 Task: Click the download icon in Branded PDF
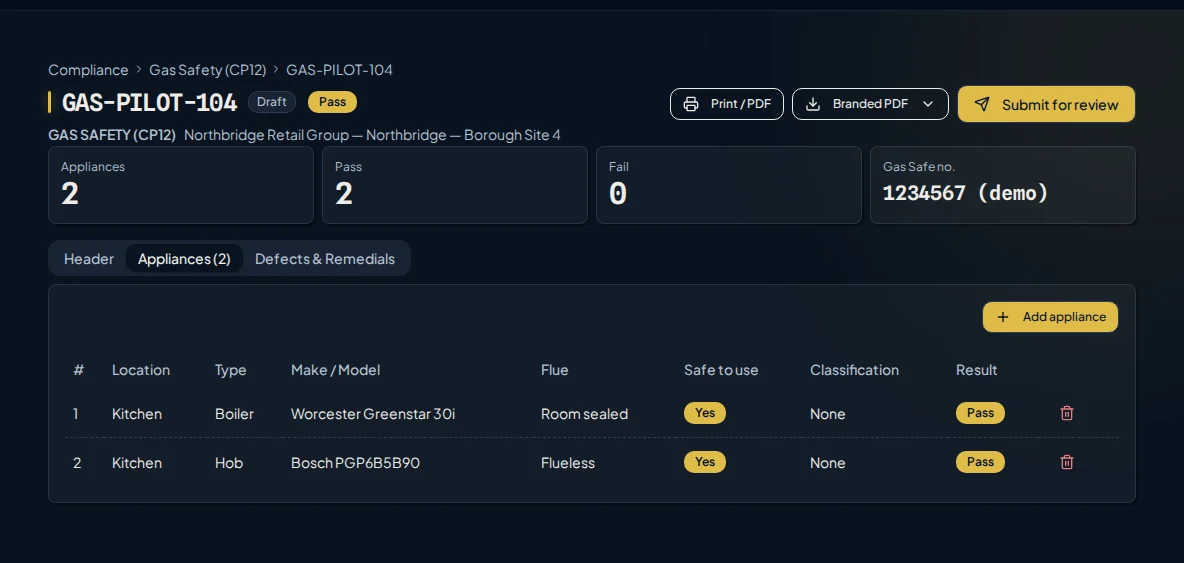click(812, 104)
